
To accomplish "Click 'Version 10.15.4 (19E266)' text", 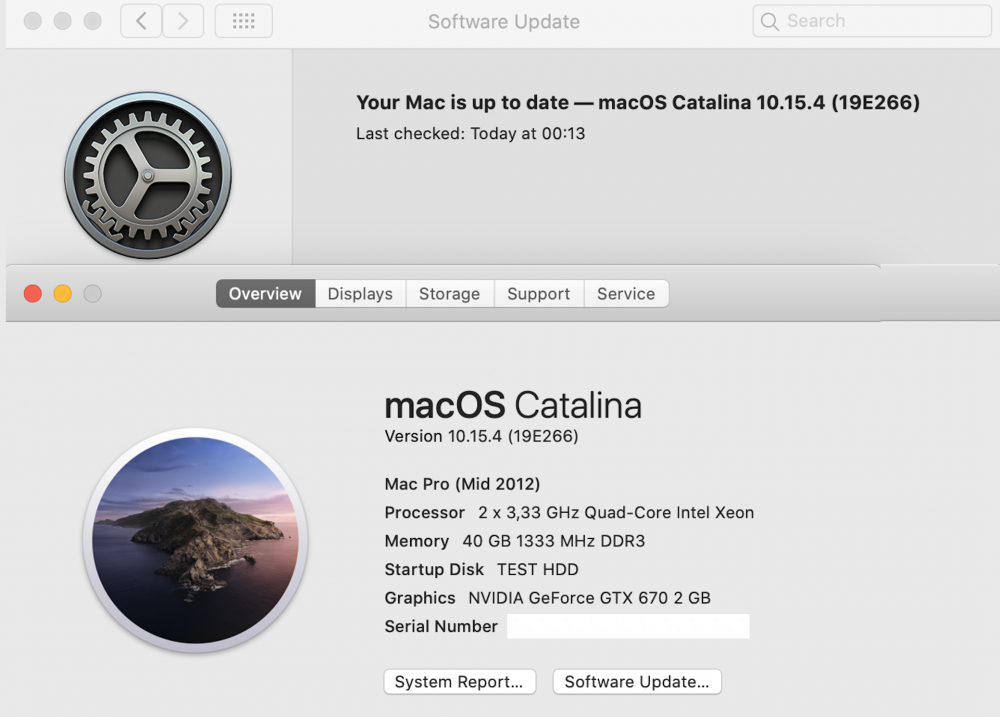I will click(x=482, y=436).
